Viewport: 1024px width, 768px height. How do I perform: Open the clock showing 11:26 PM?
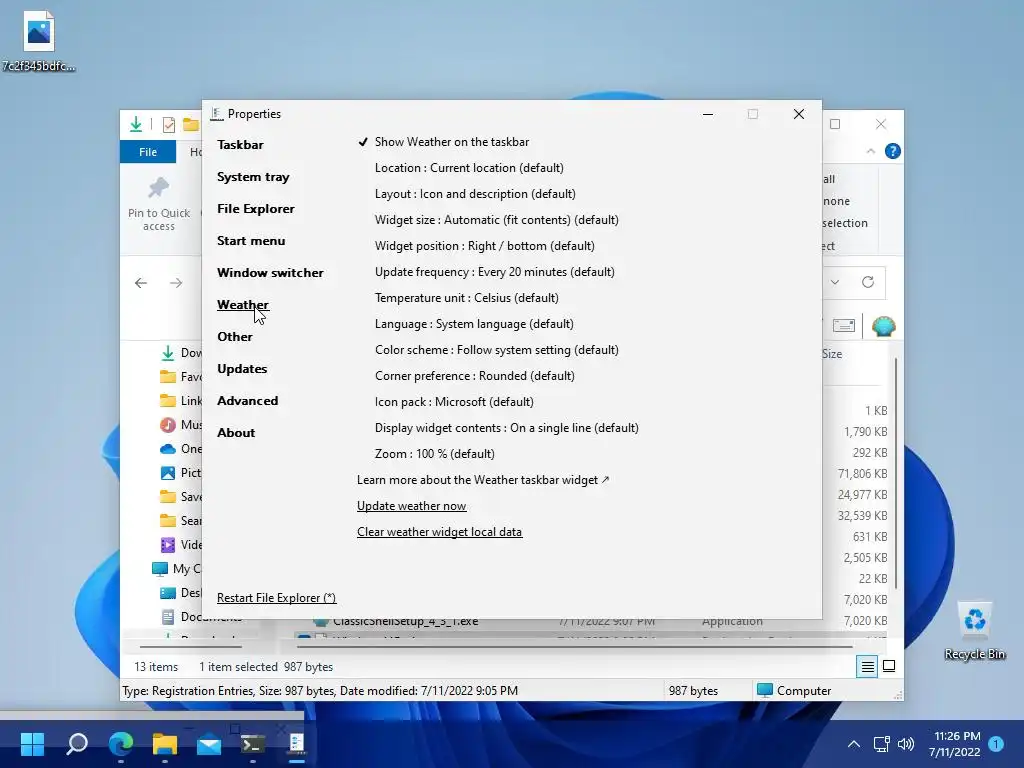(955, 744)
